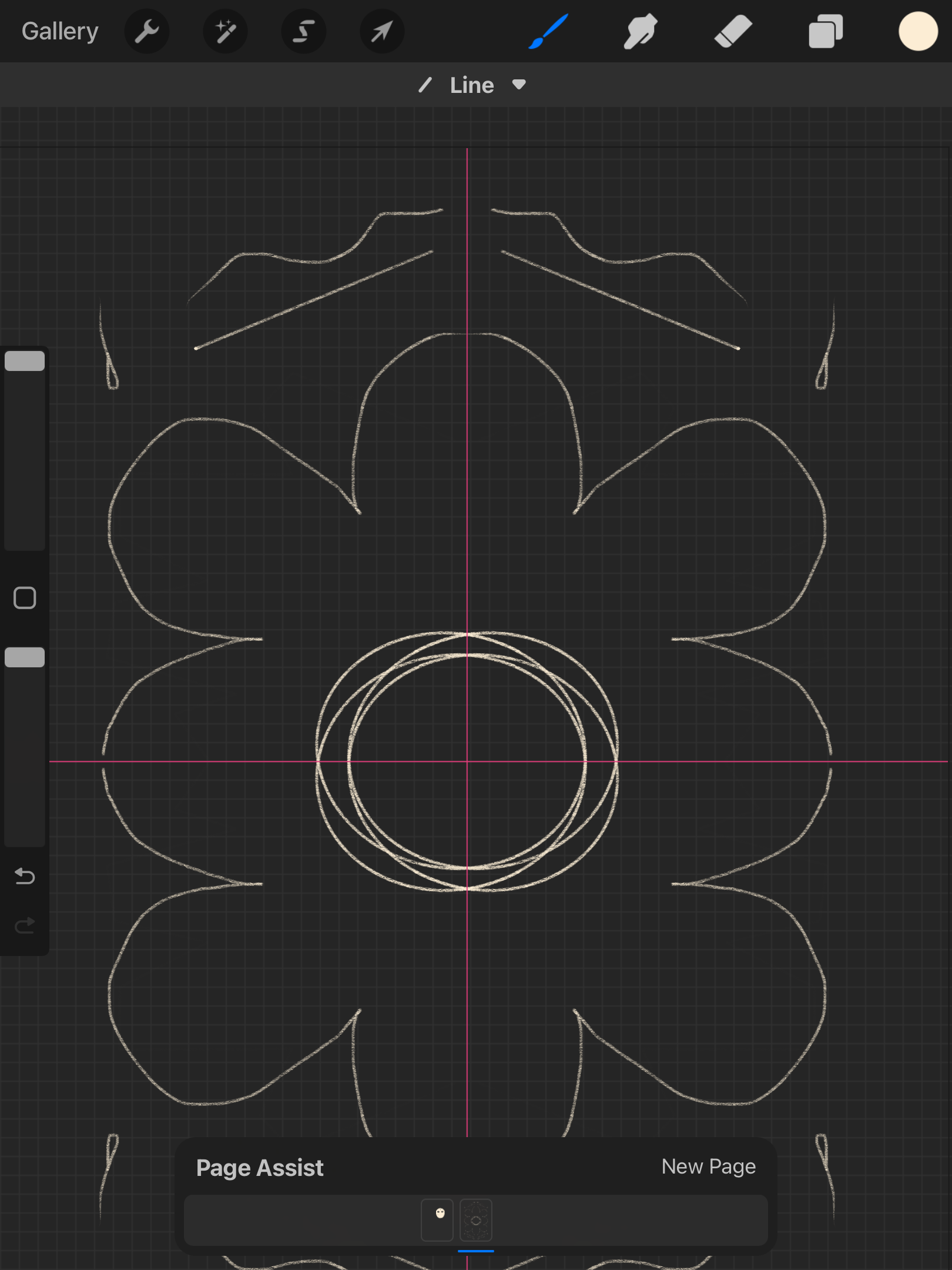Click the brush opacity slider handle

[x=25, y=657]
